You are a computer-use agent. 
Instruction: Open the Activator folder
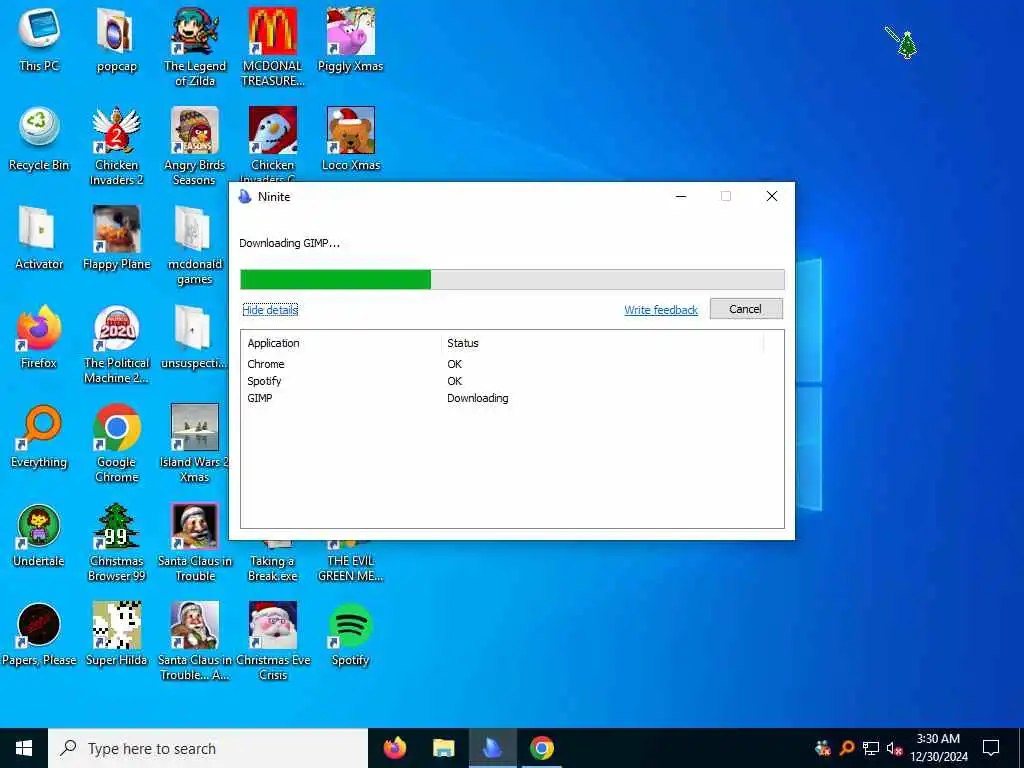(39, 238)
